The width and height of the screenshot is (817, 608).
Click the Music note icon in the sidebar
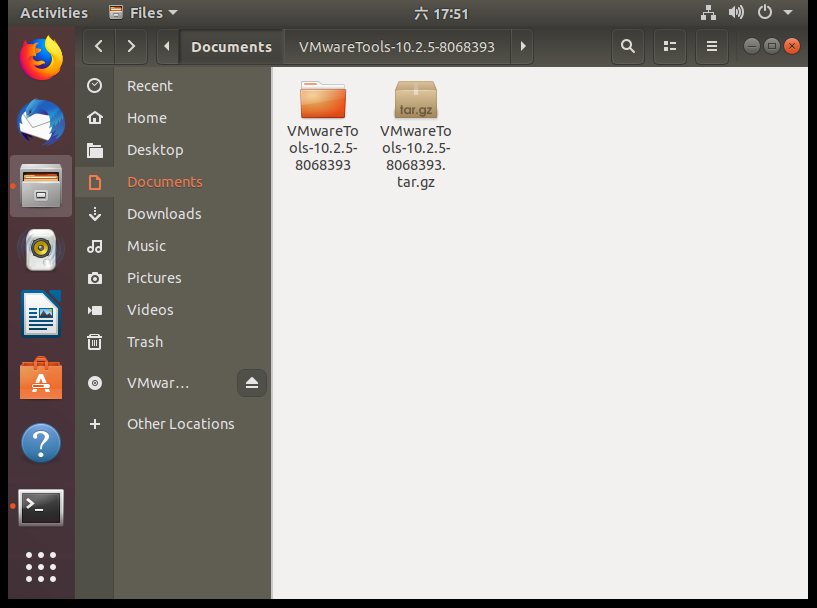(95, 246)
